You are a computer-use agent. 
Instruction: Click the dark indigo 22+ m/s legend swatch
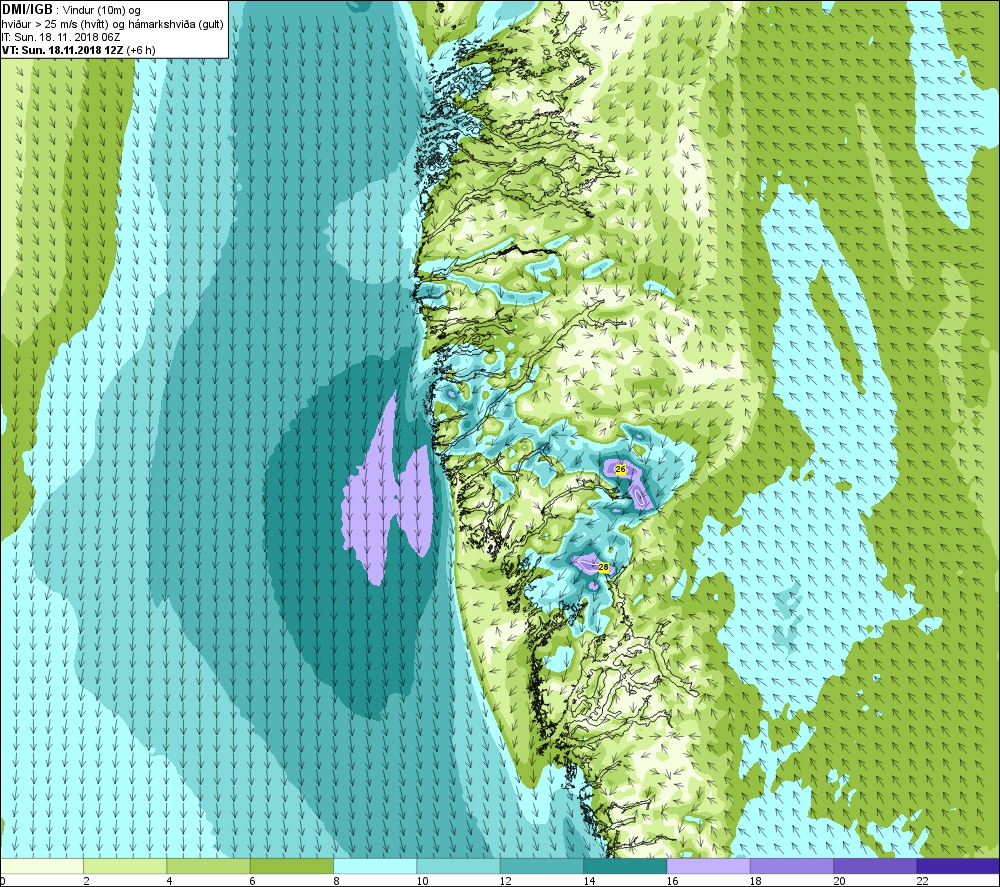click(x=958, y=866)
